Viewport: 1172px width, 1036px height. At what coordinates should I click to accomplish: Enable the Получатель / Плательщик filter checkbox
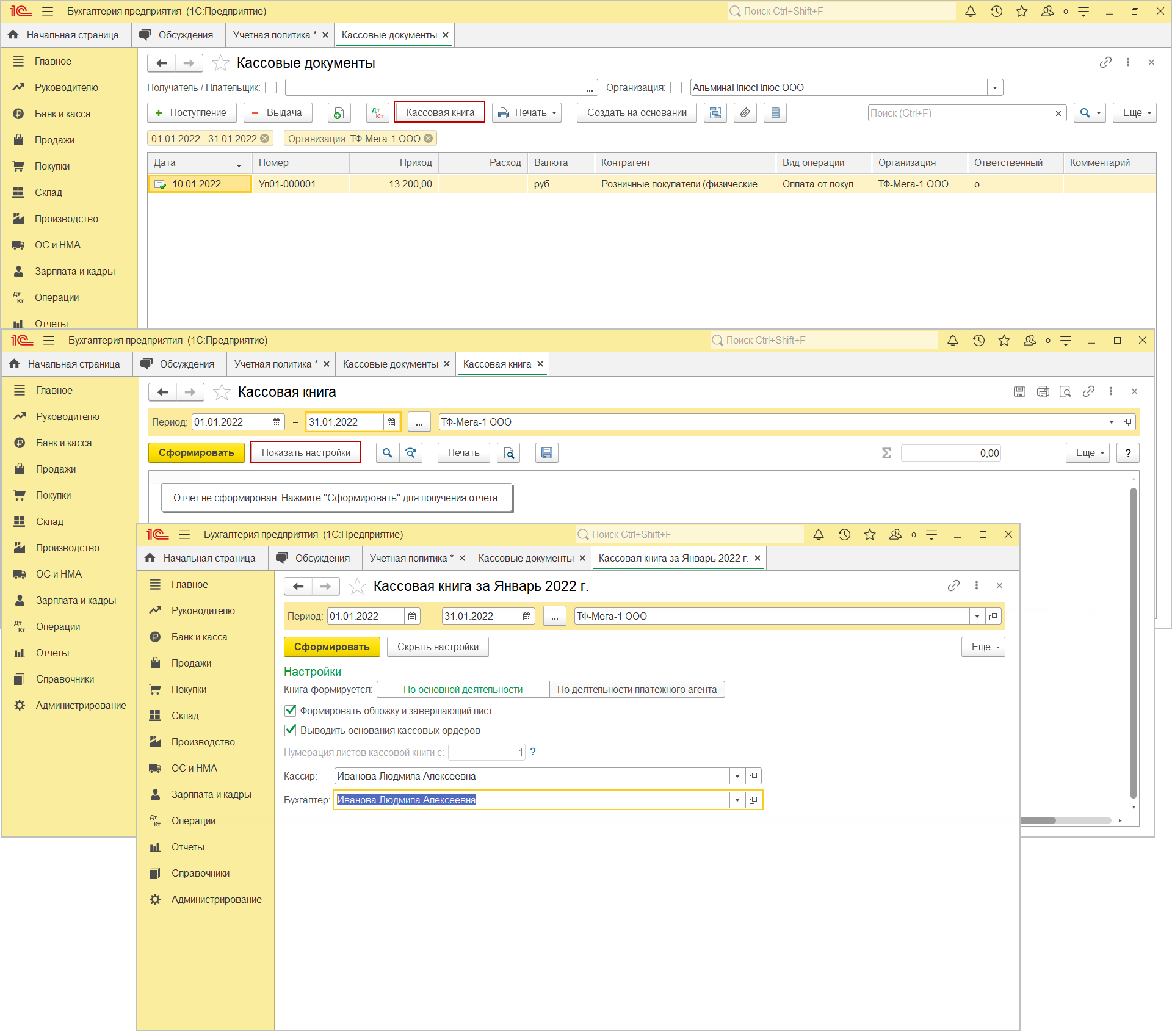pyautogui.click(x=271, y=88)
